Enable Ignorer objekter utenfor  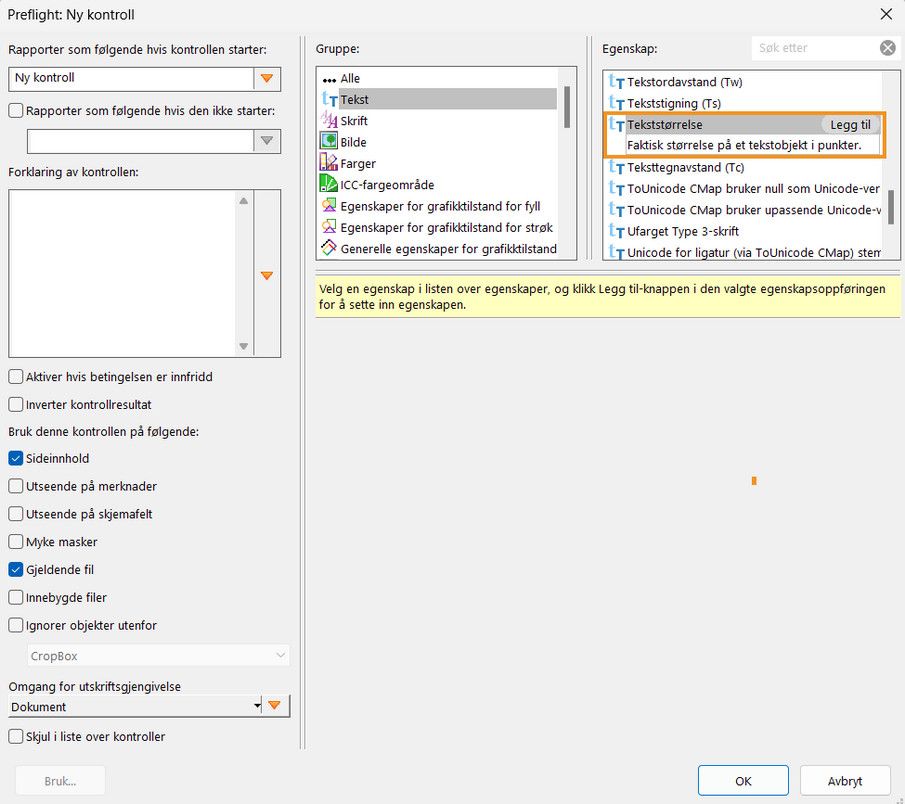[x=16, y=625]
